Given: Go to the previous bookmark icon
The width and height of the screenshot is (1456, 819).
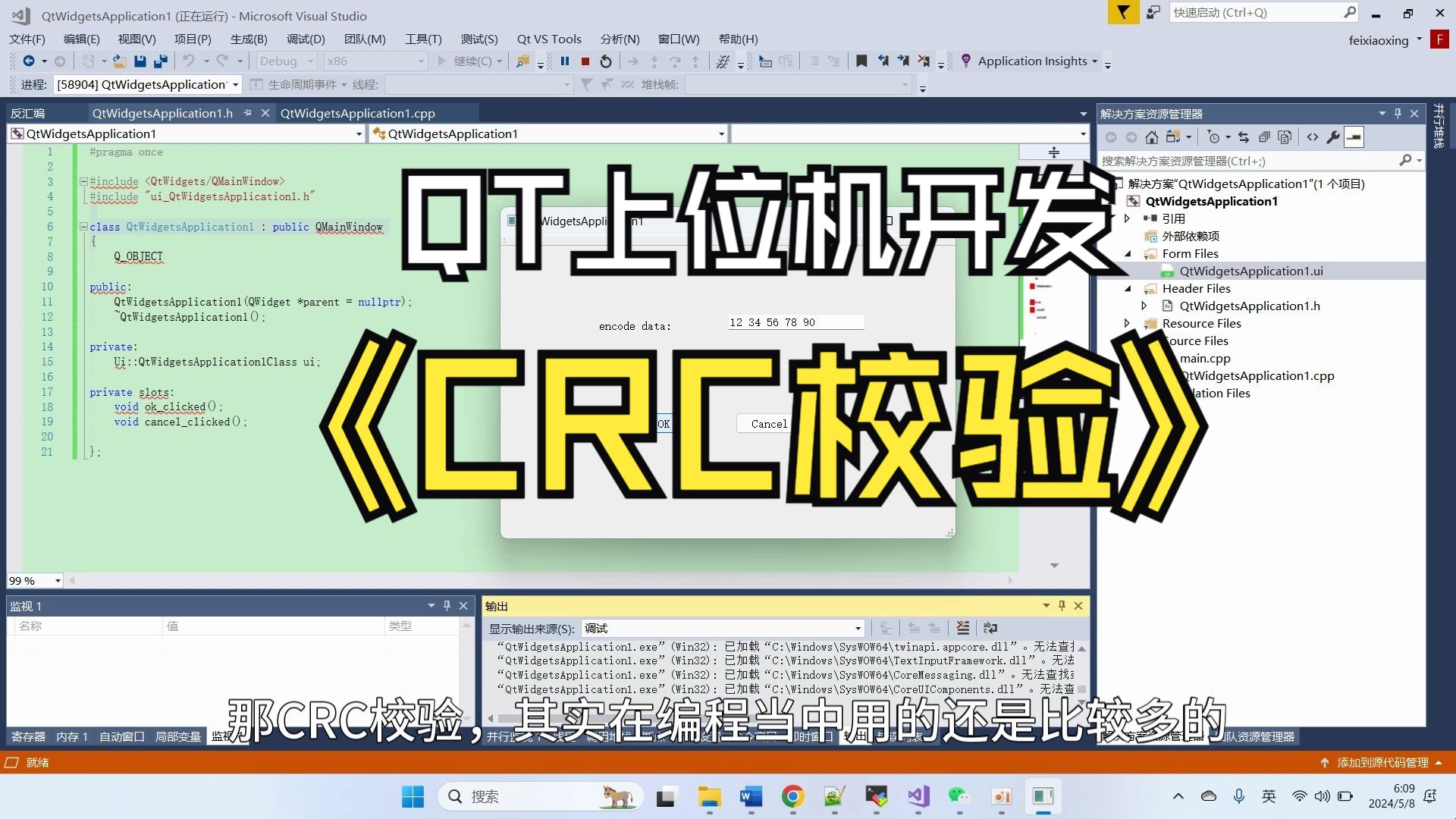Looking at the screenshot, I should [x=883, y=61].
